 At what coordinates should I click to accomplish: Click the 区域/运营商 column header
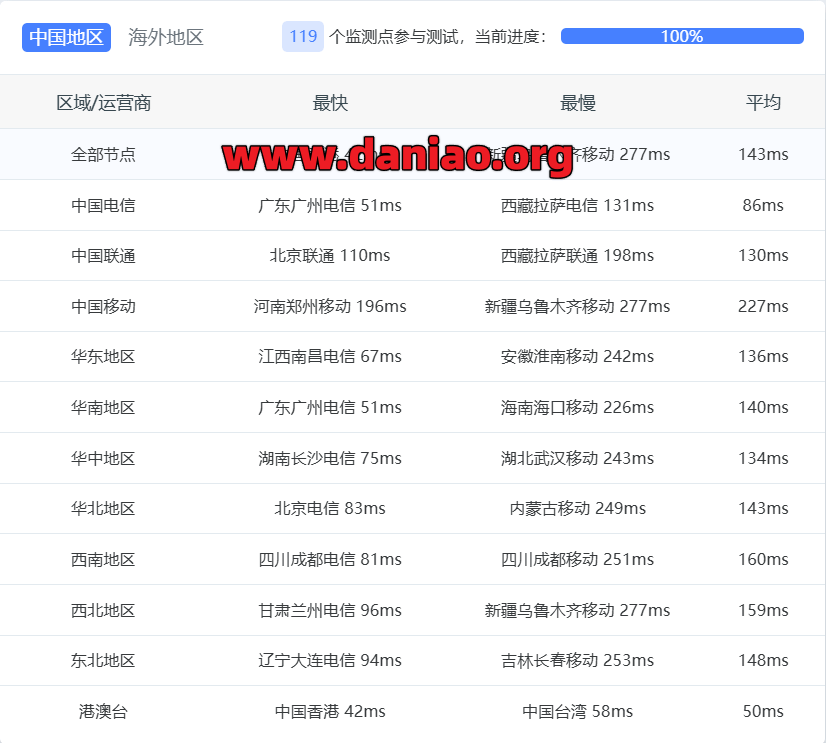(x=104, y=103)
